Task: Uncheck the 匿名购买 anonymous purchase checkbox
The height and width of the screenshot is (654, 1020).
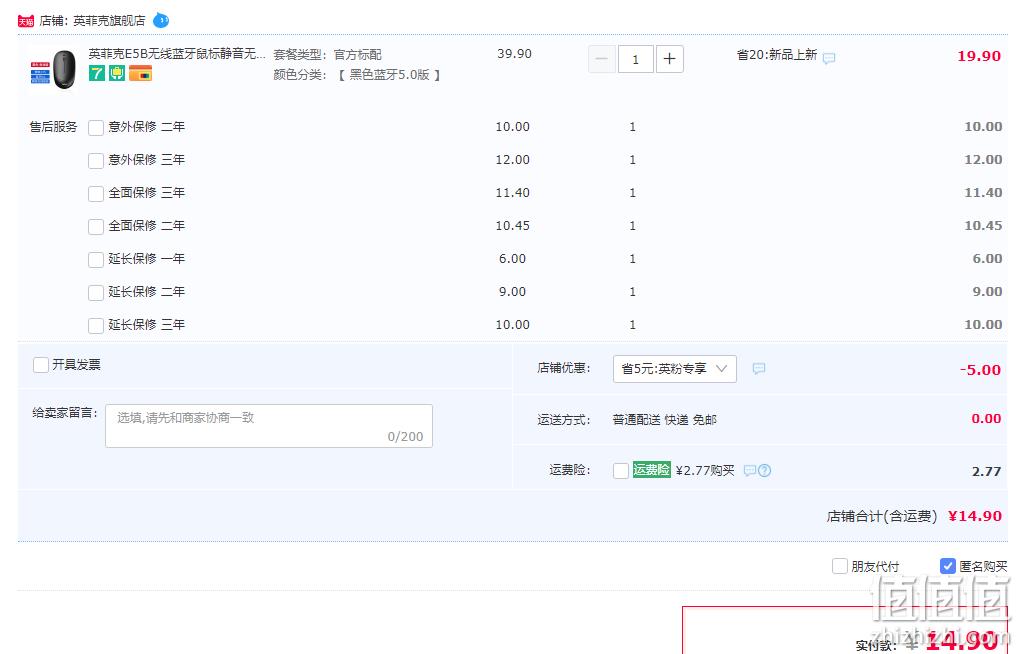Action: [948, 566]
